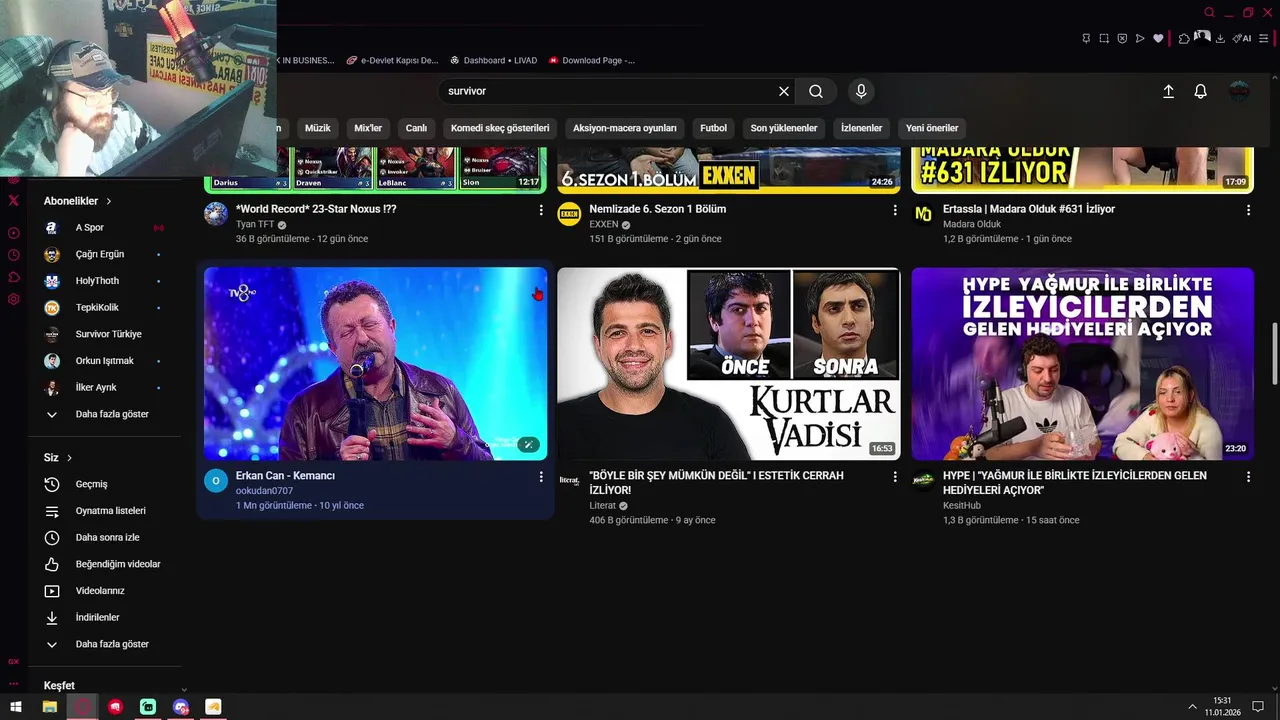Open more options for Estetik Cerrah İzliyor video
Viewport: 1280px width, 720px height.
(x=895, y=477)
